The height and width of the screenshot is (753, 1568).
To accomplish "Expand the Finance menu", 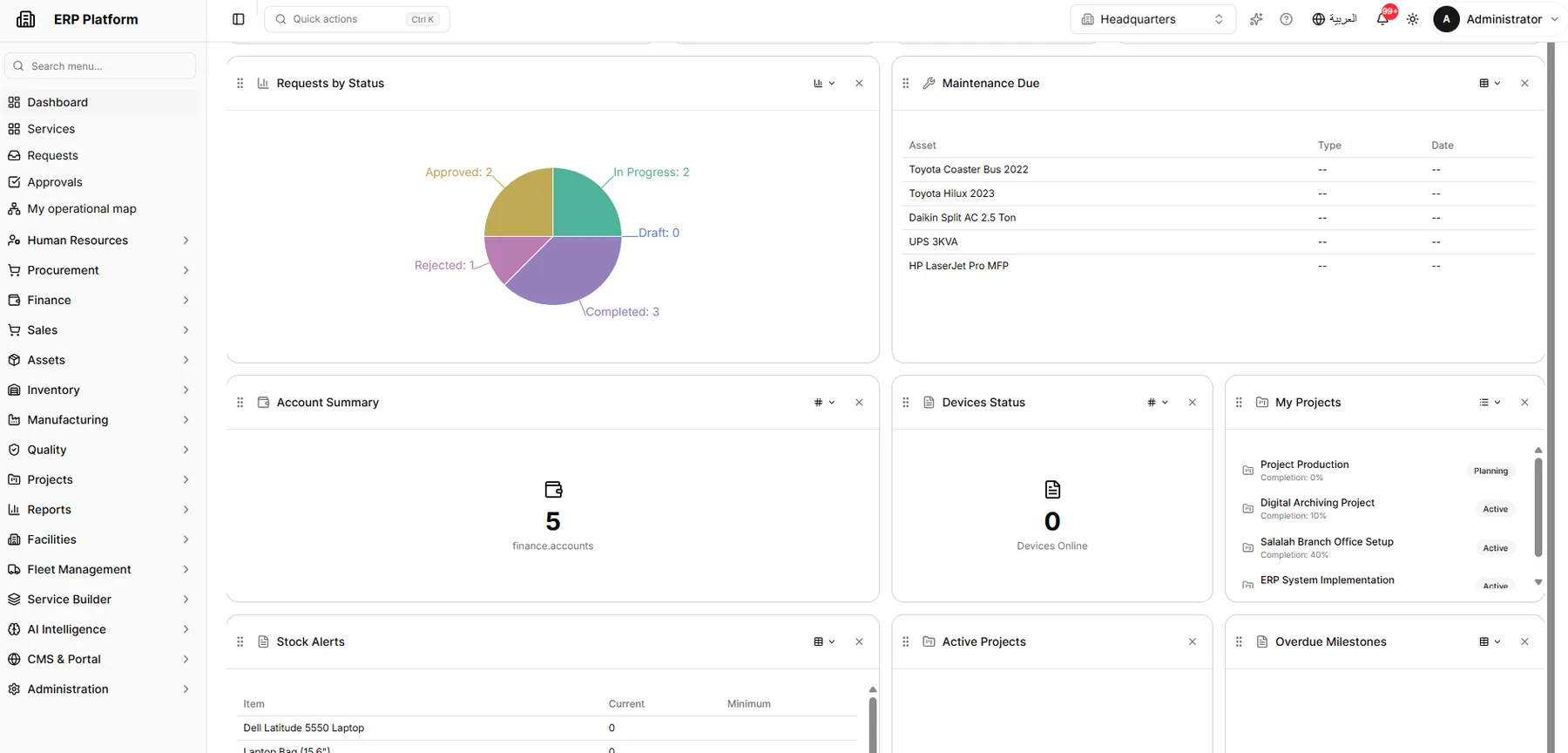I will click(100, 300).
